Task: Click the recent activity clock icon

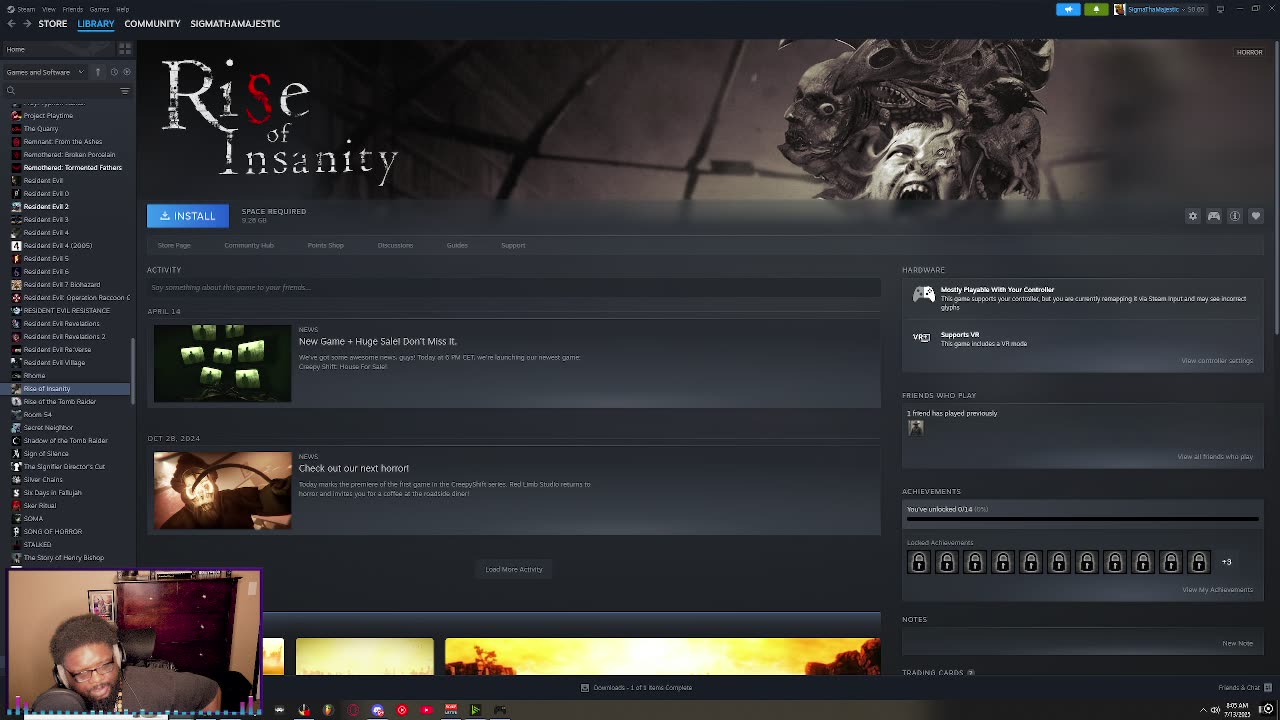Action: (x=113, y=72)
